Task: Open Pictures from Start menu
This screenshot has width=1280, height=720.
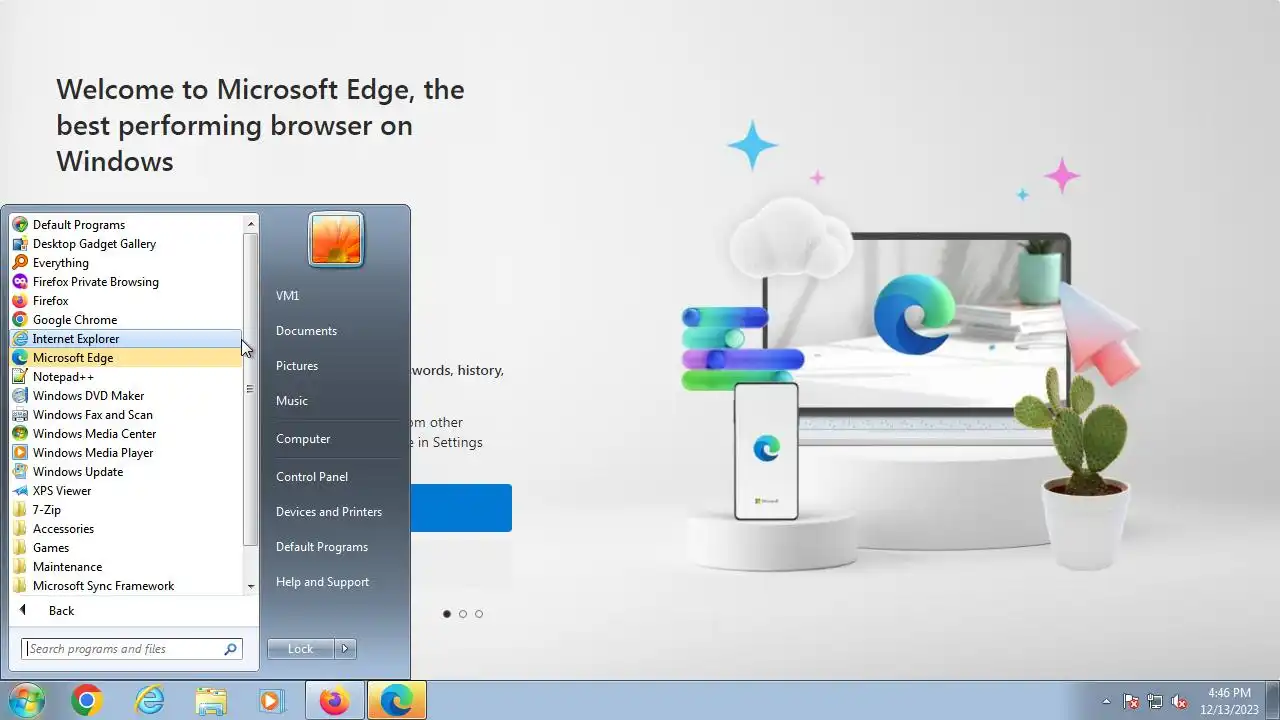Action: (297, 366)
